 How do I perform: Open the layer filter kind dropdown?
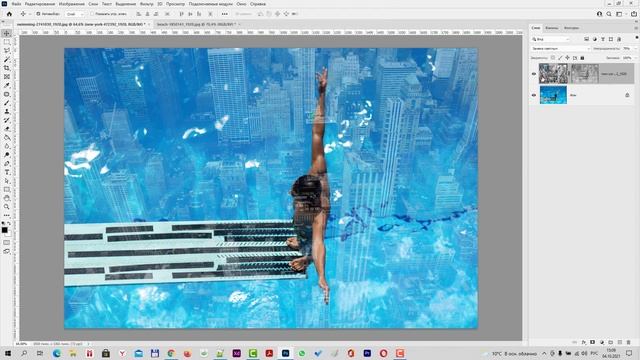pyautogui.click(x=551, y=39)
